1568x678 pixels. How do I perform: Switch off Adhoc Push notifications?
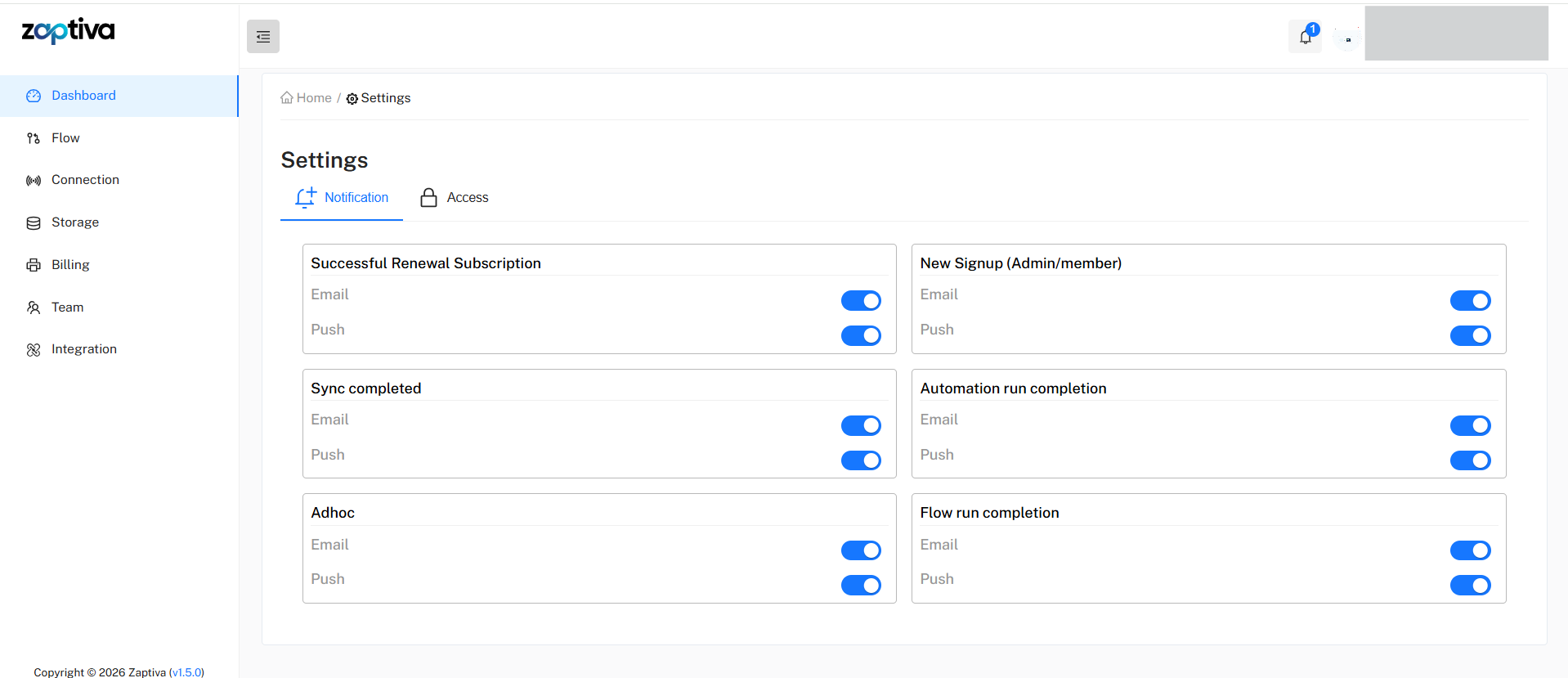coord(861,586)
